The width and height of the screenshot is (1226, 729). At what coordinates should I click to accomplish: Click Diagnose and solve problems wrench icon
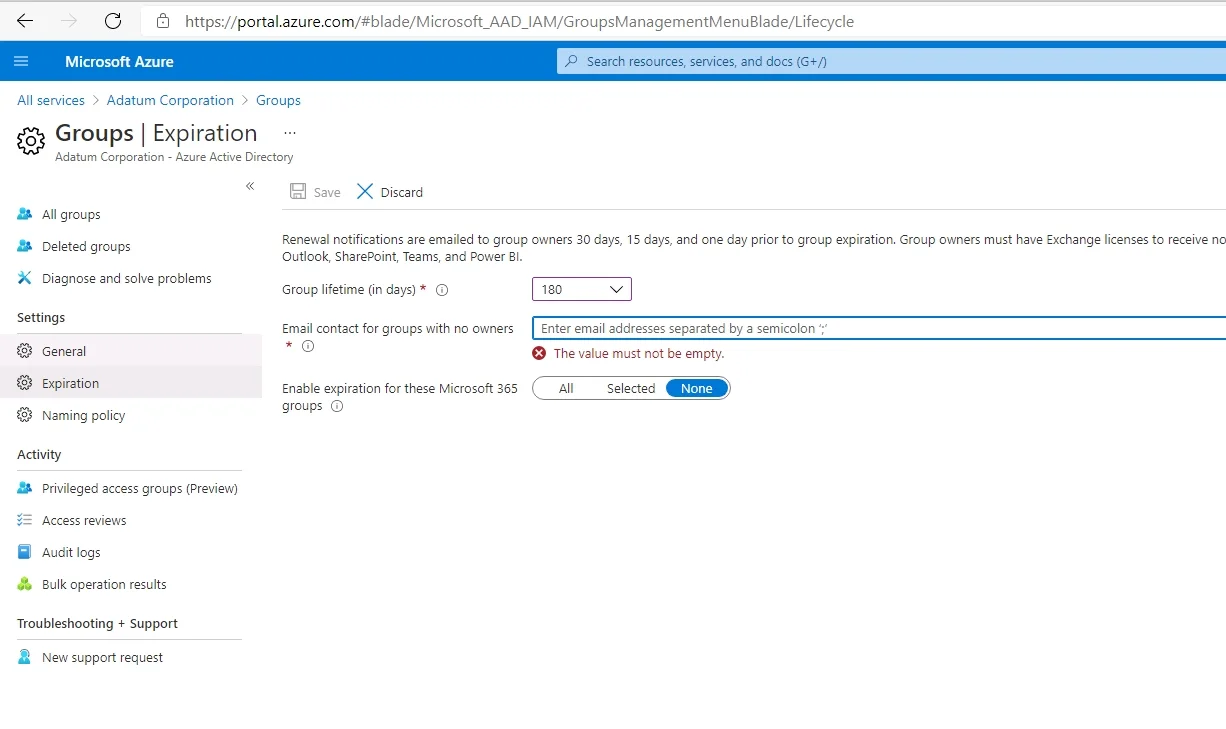pos(25,278)
